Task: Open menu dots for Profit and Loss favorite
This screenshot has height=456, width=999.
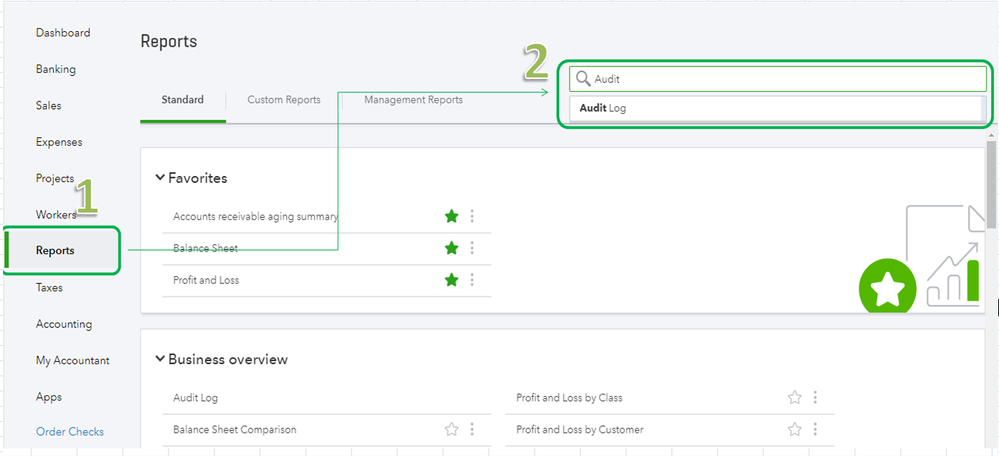Action: tap(472, 280)
